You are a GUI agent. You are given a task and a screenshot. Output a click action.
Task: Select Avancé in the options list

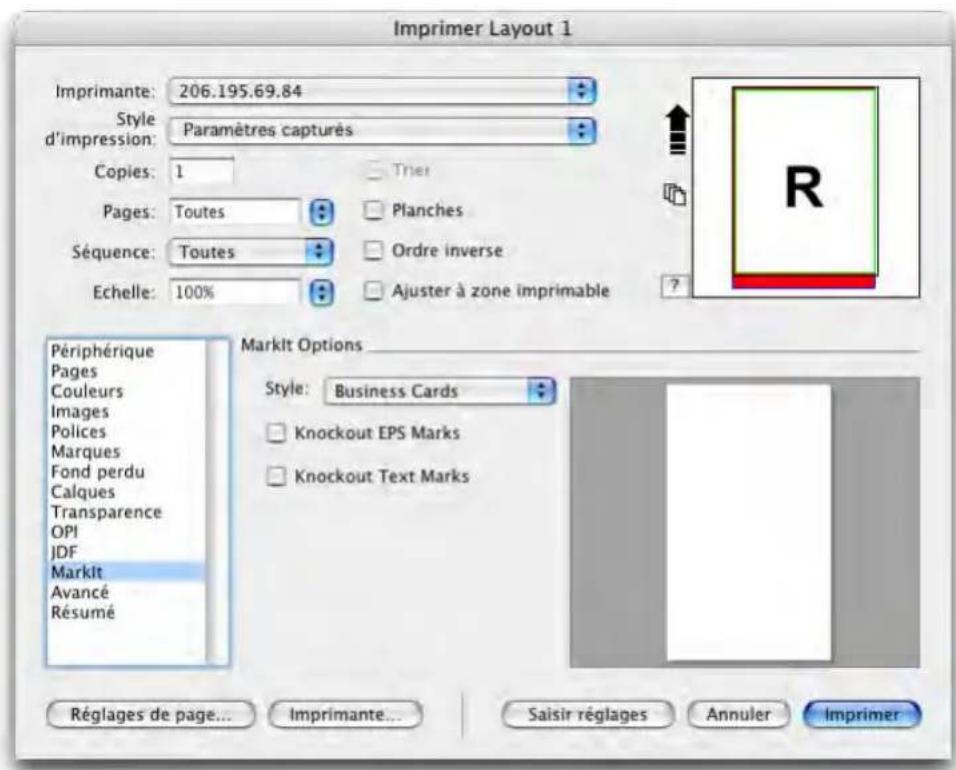coord(127,593)
